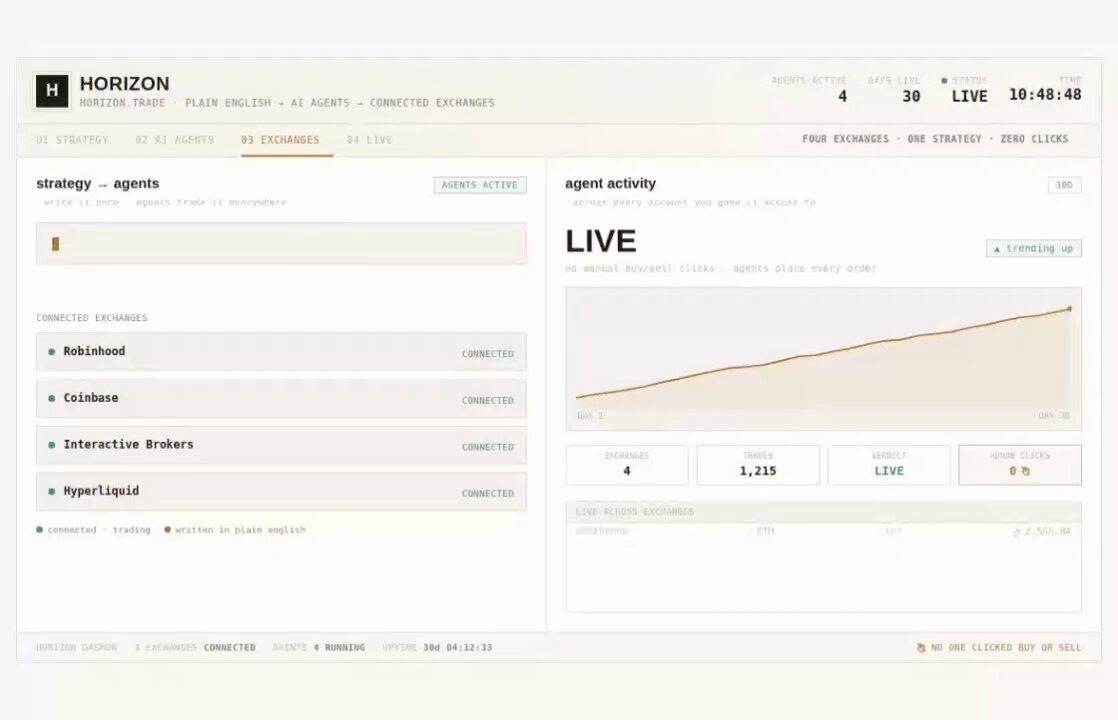
Task: Click the 'strategy → agents' panel heading
Action: tap(98, 183)
